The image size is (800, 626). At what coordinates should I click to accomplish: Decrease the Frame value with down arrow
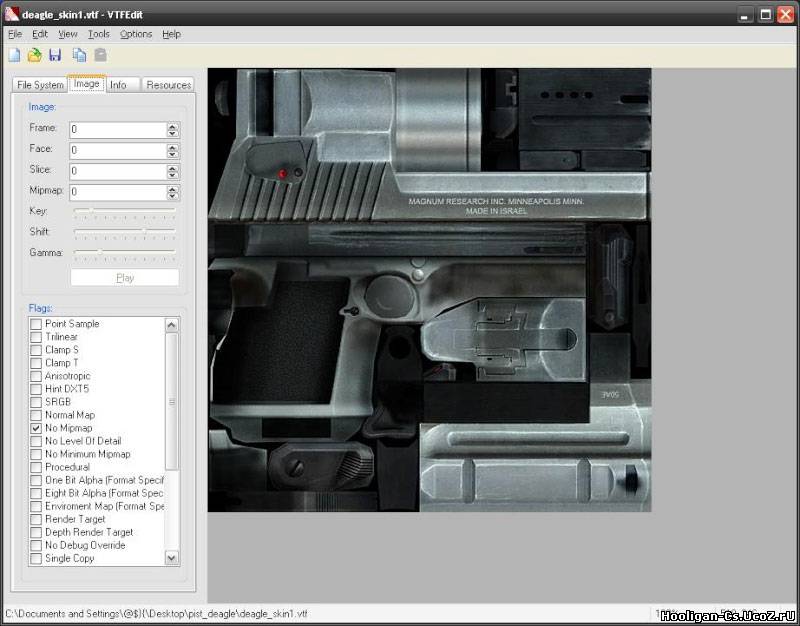pos(173,134)
